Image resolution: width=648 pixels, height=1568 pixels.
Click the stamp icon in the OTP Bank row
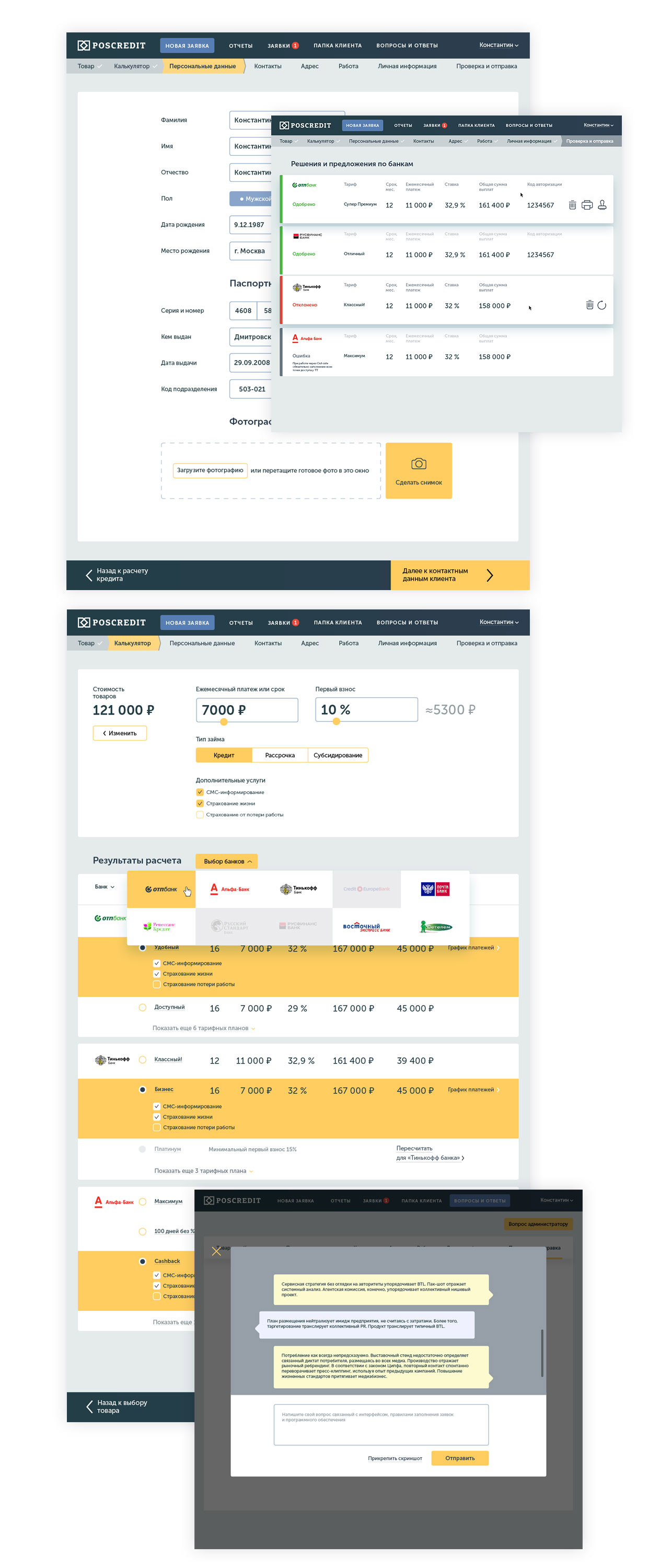(602, 205)
